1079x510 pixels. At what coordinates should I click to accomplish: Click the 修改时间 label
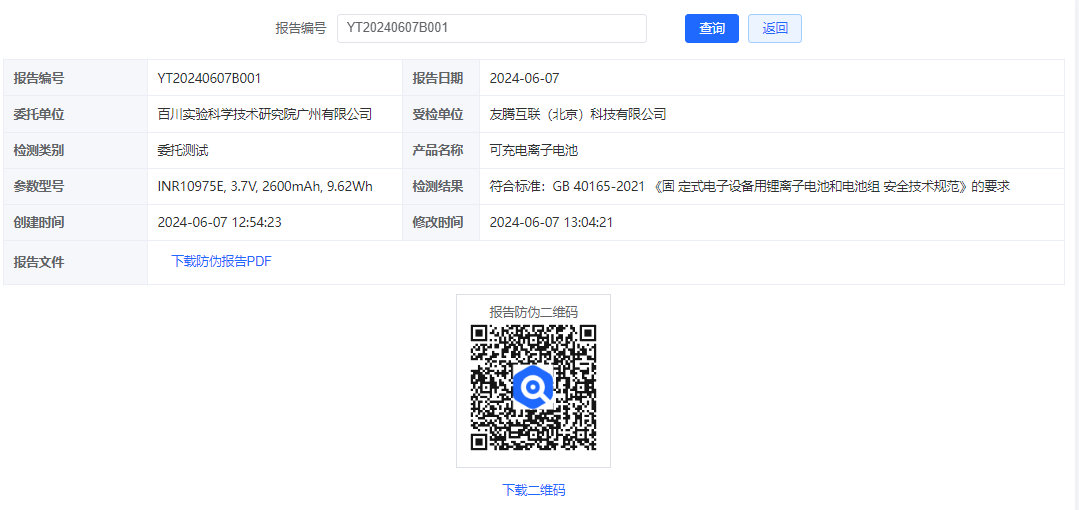[x=438, y=222]
